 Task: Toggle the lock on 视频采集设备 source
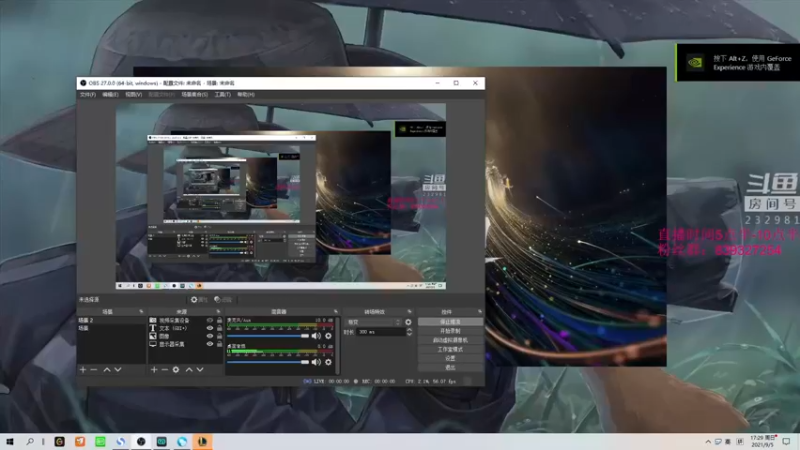click(x=219, y=320)
